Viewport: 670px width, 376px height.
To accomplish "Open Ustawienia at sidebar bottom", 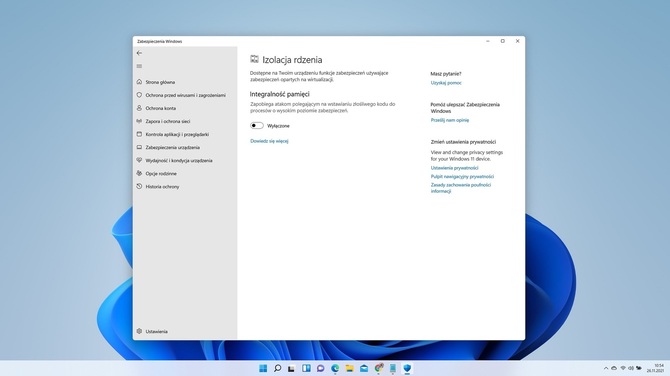I will click(156, 332).
